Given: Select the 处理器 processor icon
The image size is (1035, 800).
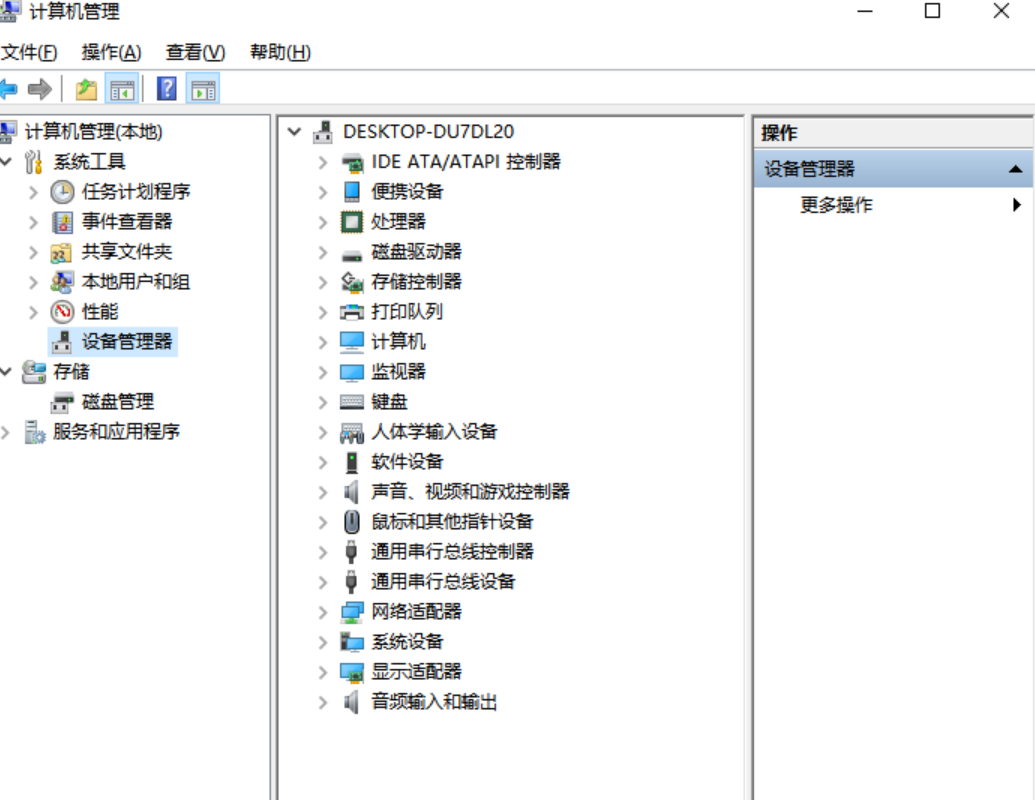Looking at the screenshot, I should pos(352,221).
